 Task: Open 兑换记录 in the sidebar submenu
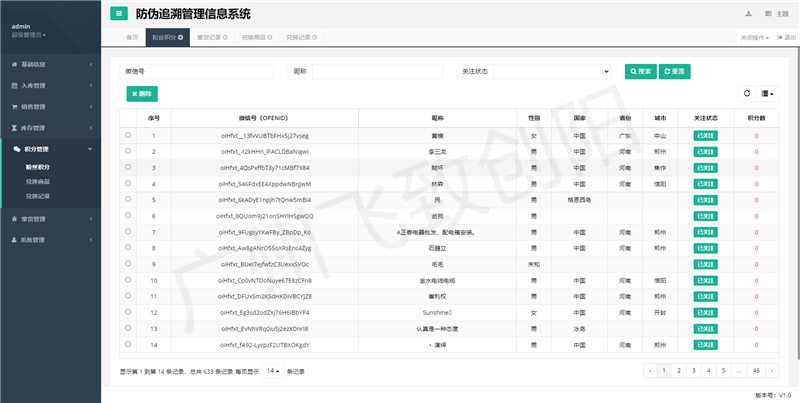tap(38, 196)
